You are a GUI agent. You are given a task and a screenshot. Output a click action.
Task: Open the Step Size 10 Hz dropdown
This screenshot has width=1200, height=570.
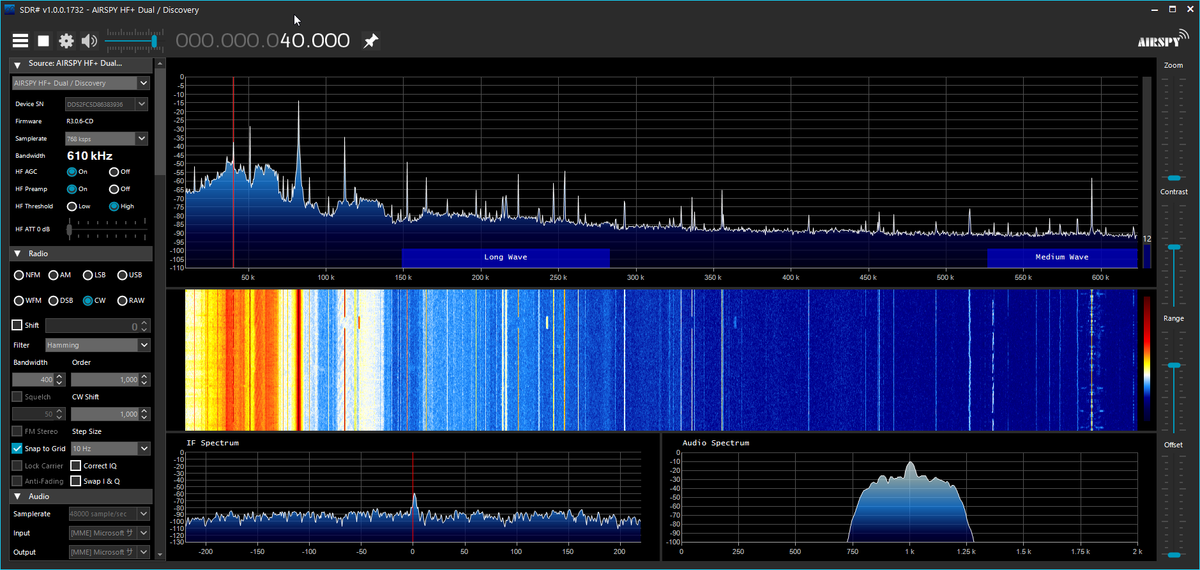(111, 449)
